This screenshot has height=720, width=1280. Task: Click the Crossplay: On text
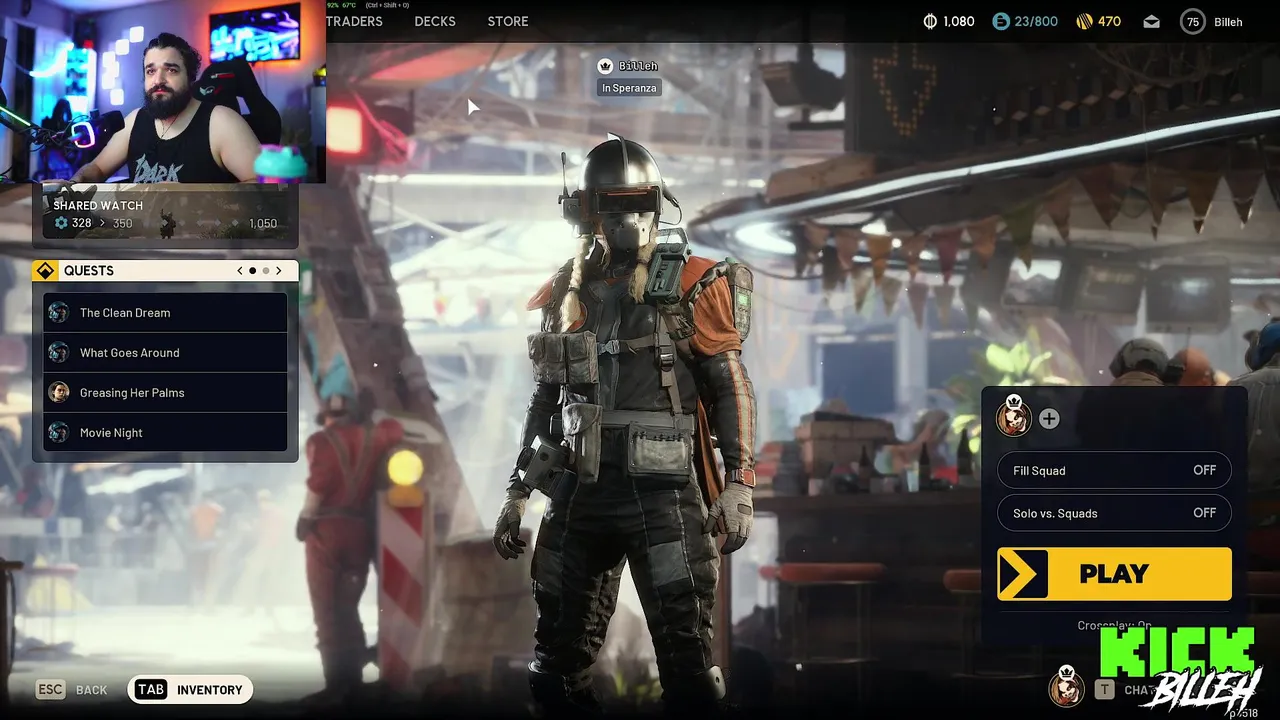point(1114,626)
